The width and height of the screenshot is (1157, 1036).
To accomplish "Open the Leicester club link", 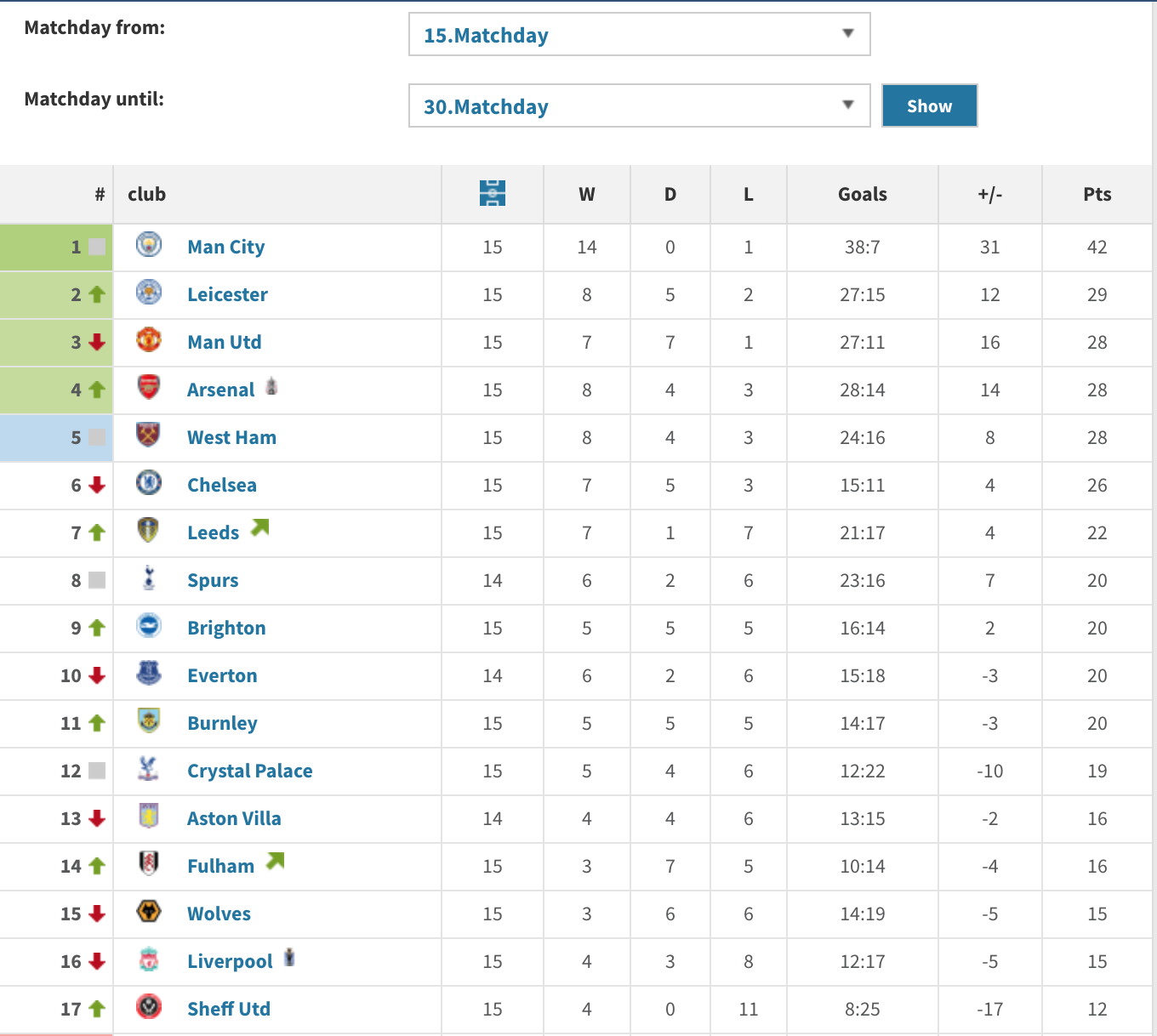I will tap(227, 294).
